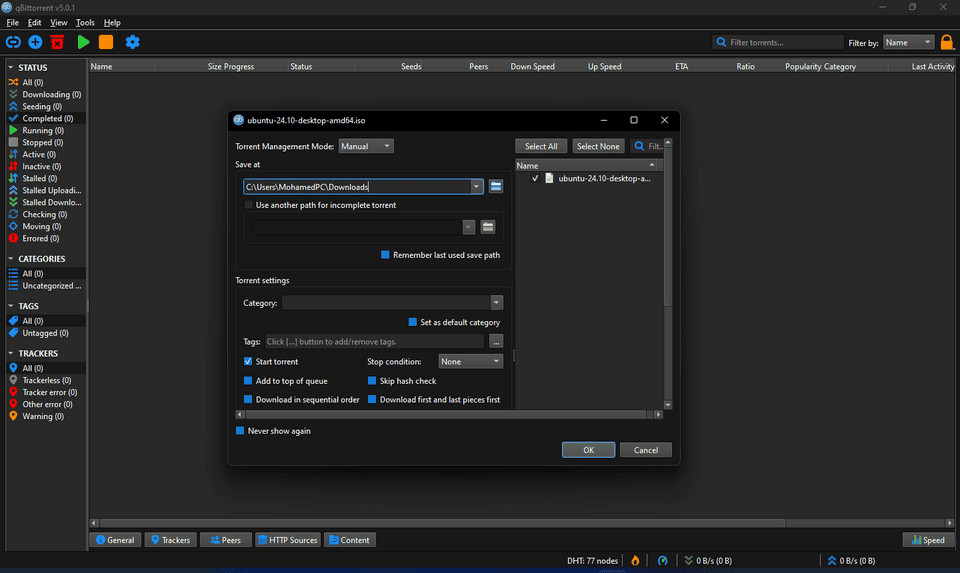Click the incomplete path browse folder icon
This screenshot has height=573, width=960.
488,227
